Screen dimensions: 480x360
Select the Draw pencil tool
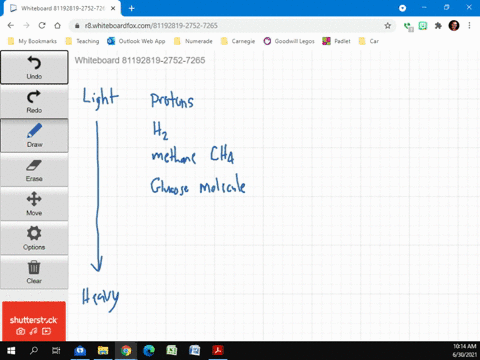coord(34,135)
